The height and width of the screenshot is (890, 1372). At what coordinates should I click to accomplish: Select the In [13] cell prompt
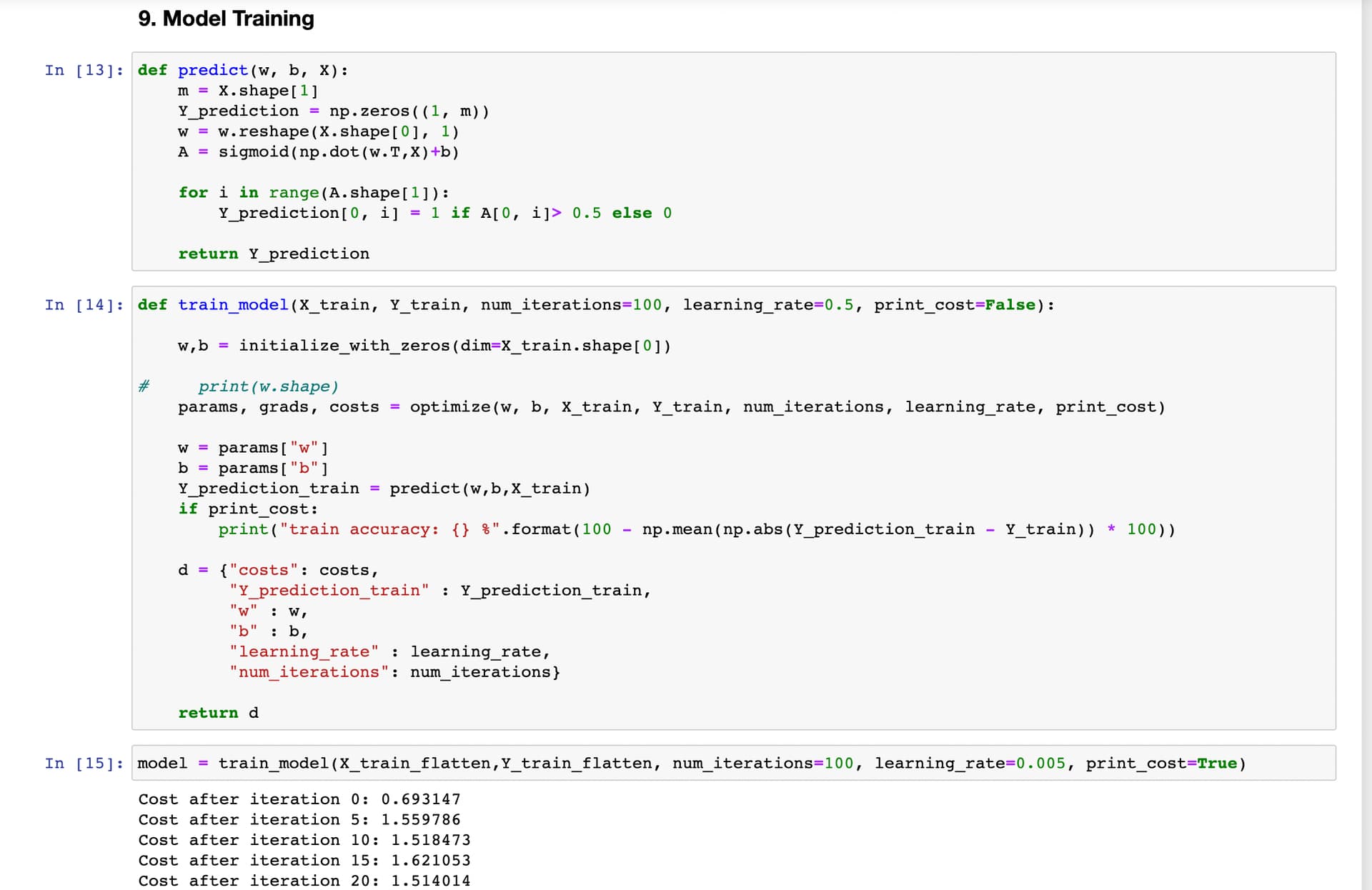click(x=84, y=70)
